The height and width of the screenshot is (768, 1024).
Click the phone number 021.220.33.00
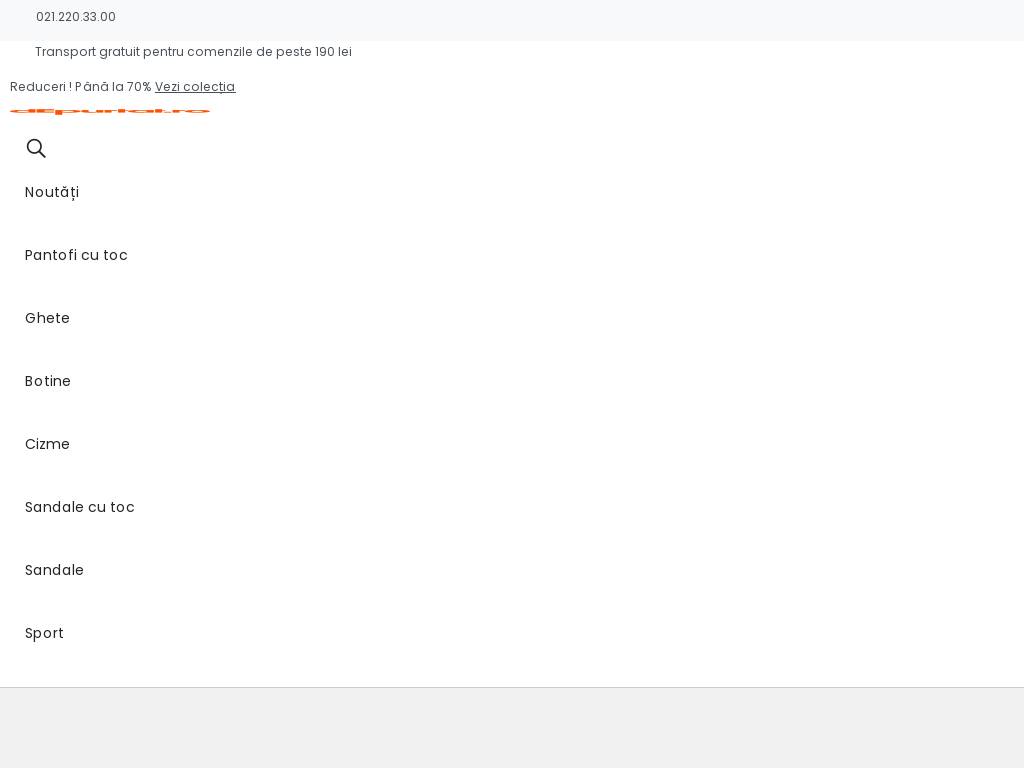click(x=76, y=17)
